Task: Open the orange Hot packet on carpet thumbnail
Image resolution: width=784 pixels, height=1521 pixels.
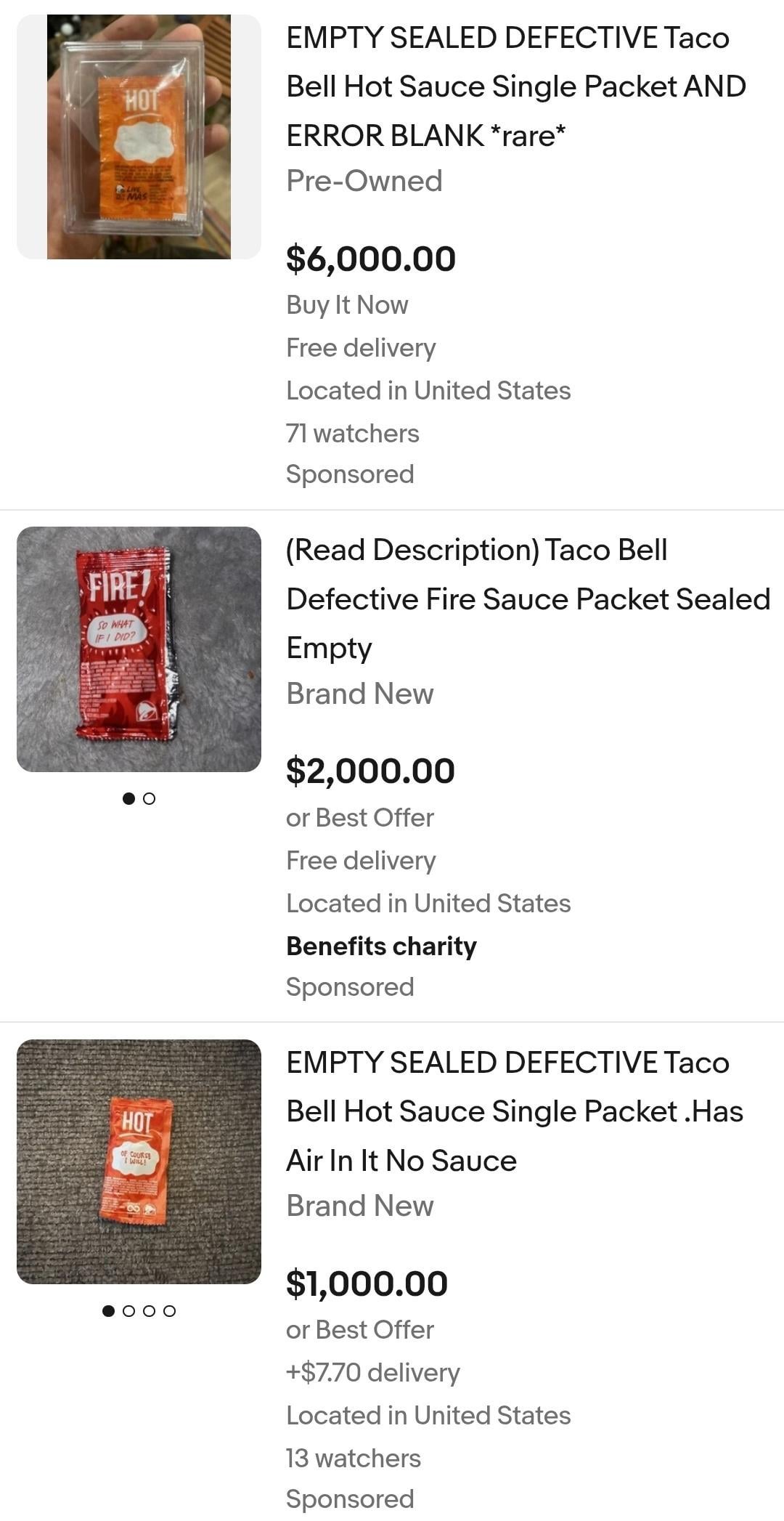Action: pyautogui.click(x=139, y=1161)
